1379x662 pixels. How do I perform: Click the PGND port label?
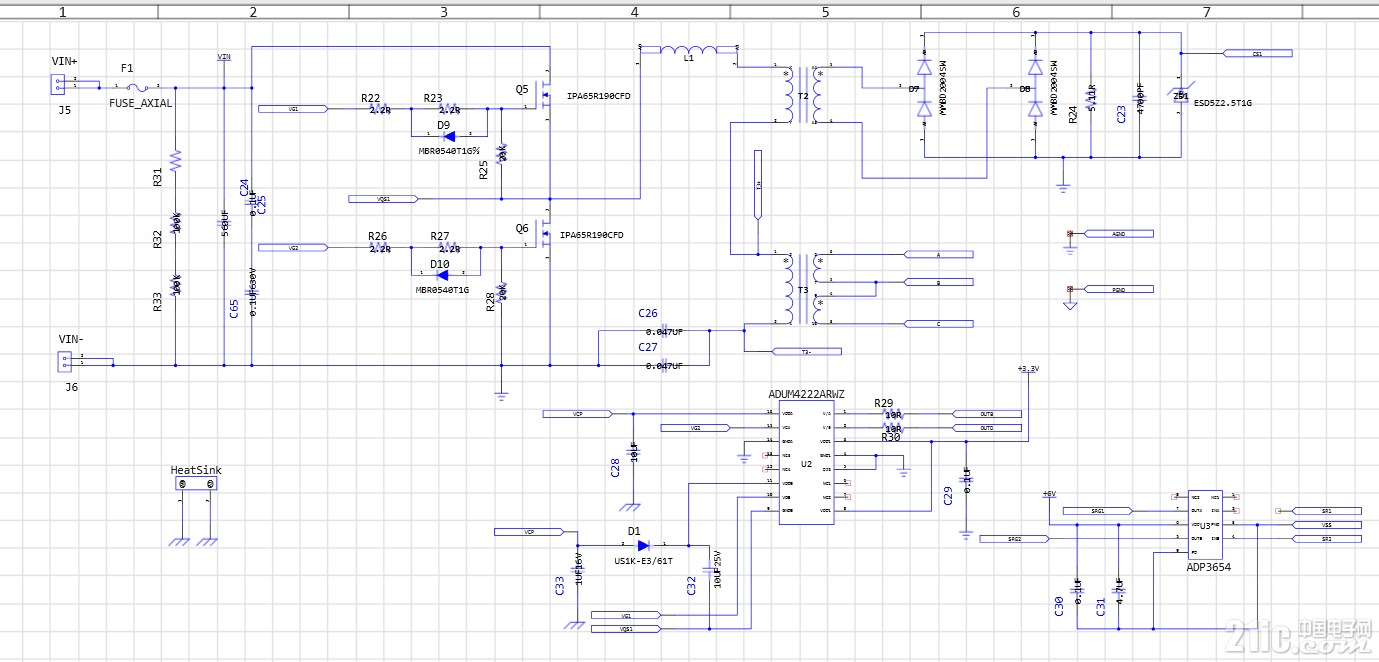click(1119, 290)
